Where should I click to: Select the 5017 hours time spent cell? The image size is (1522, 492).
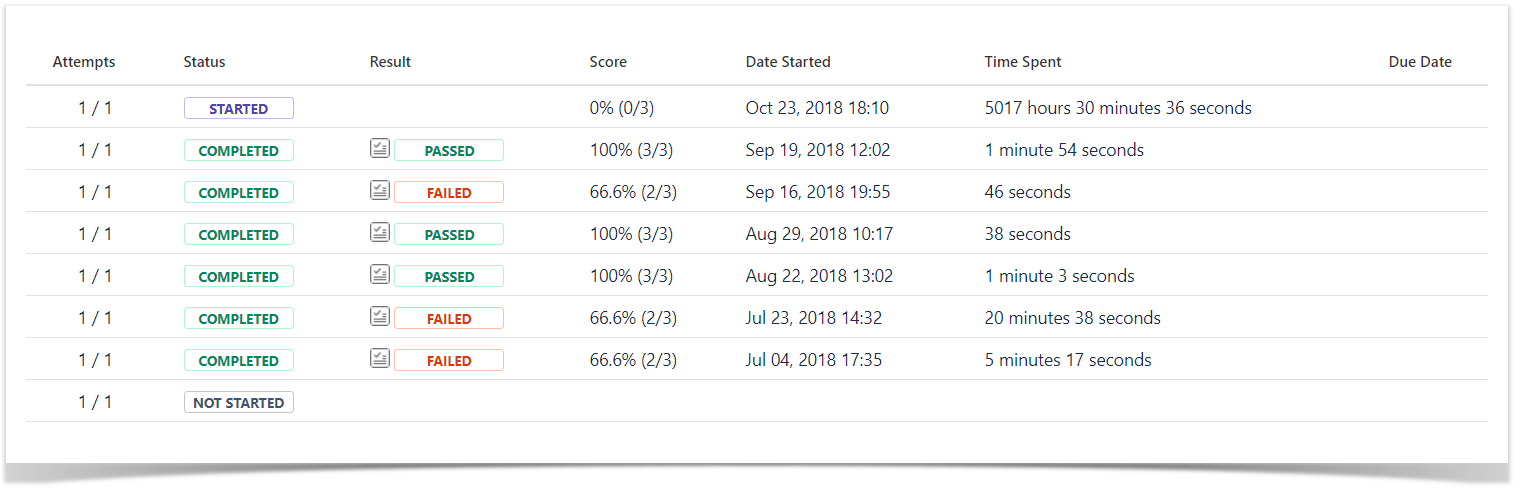point(1118,108)
